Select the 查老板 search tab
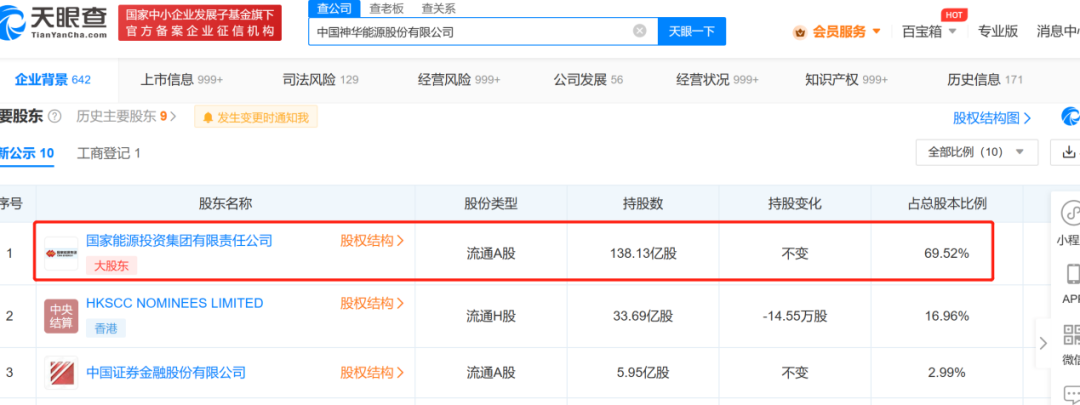Image resolution: width=1080 pixels, height=405 pixels. pyautogui.click(x=386, y=8)
